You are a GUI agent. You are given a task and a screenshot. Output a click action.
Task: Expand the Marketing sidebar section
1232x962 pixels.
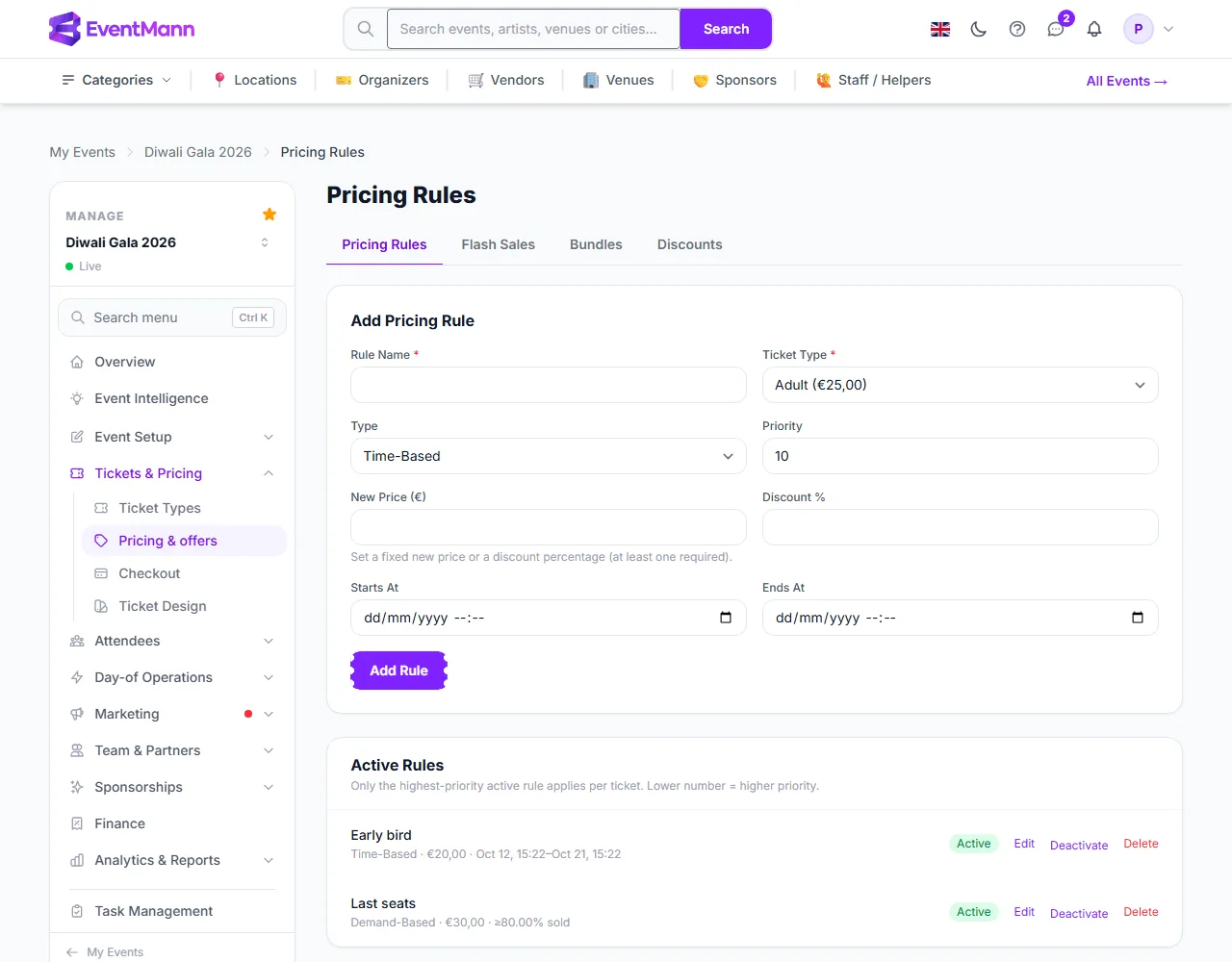point(172,714)
